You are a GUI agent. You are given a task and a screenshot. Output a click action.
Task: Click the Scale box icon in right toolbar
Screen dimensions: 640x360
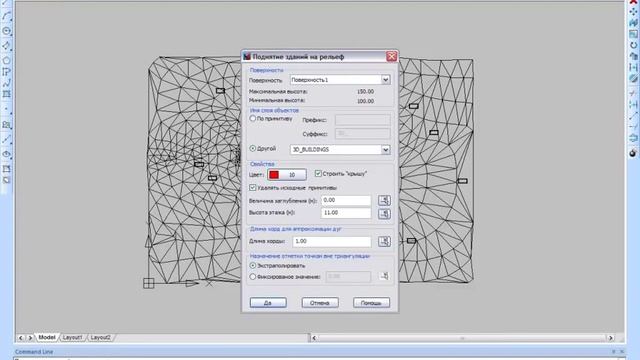pyautogui.click(x=633, y=56)
